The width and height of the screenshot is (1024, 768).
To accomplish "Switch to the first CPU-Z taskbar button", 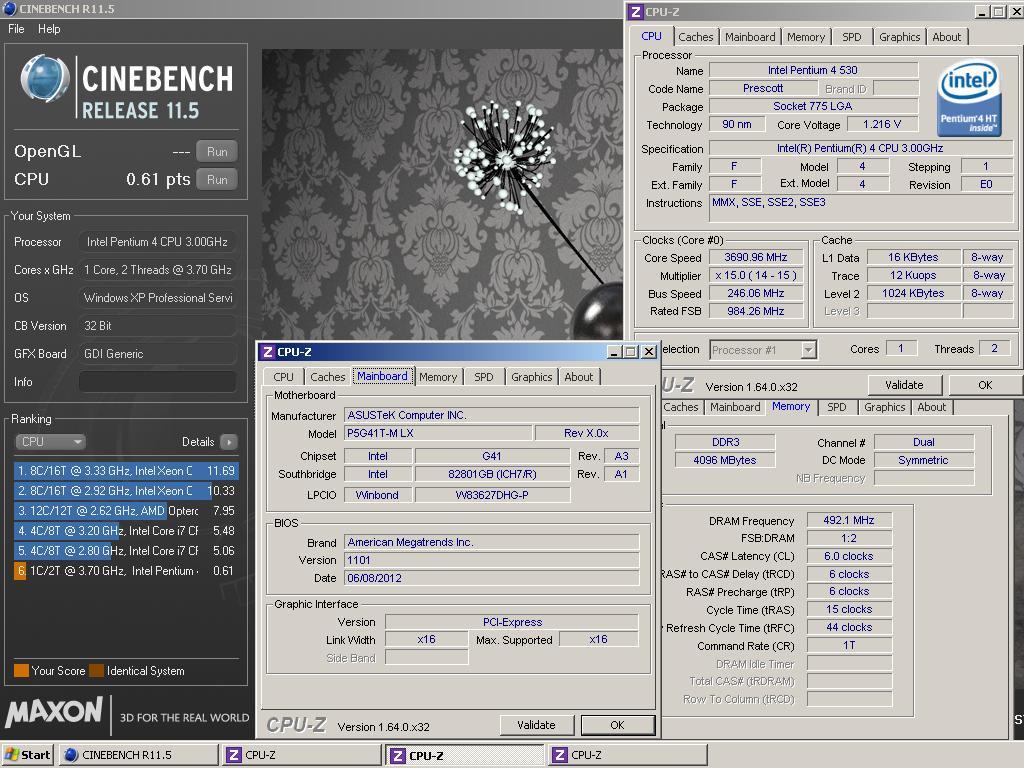I will point(301,755).
